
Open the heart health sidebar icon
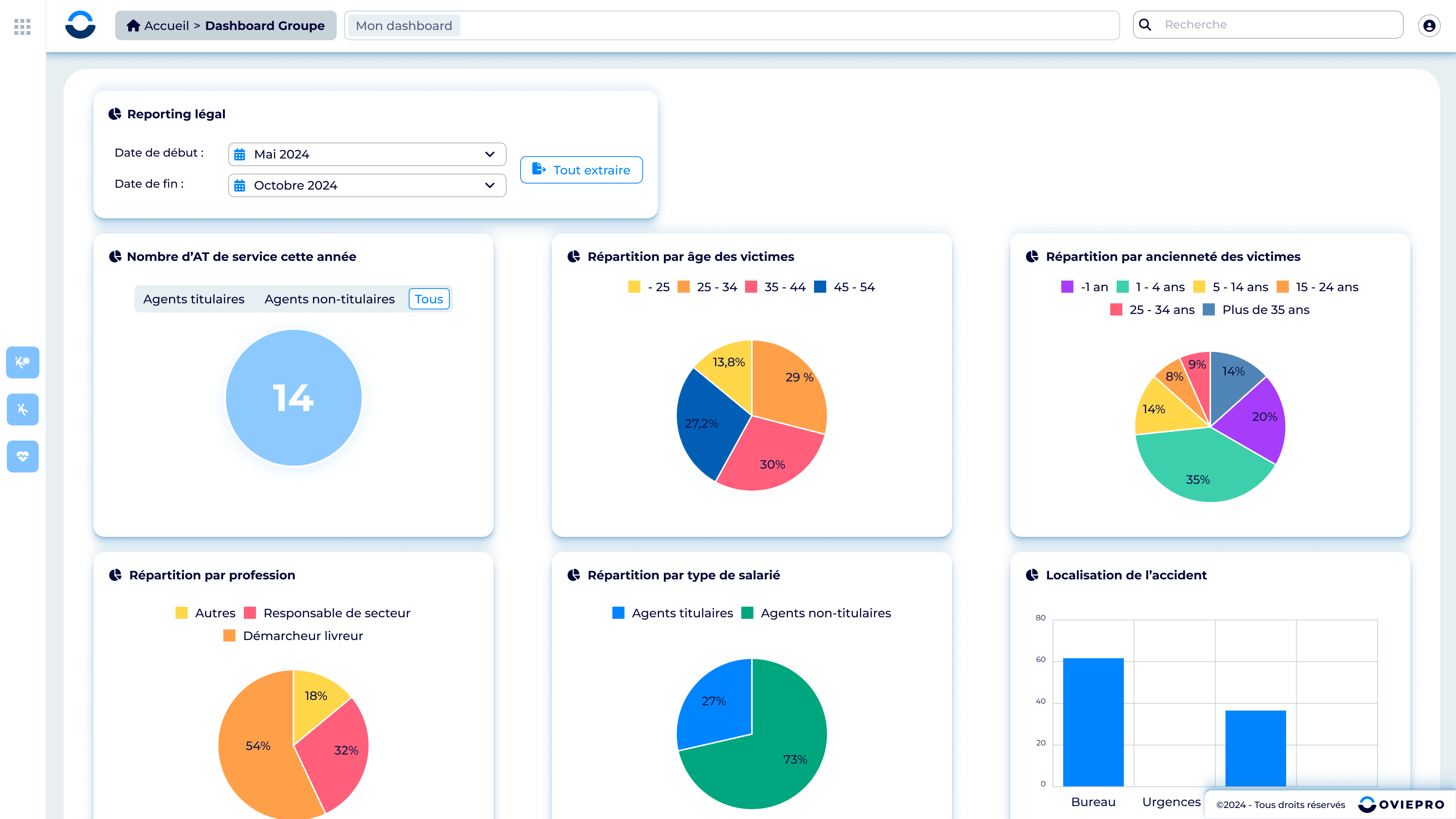click(x=23, y=456)
